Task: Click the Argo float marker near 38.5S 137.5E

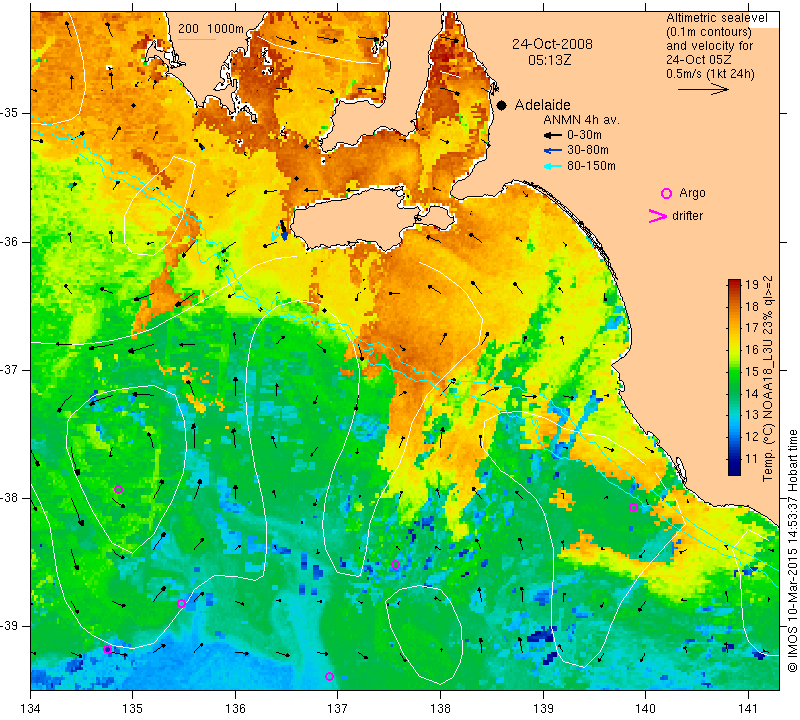Action: [395, 564]
